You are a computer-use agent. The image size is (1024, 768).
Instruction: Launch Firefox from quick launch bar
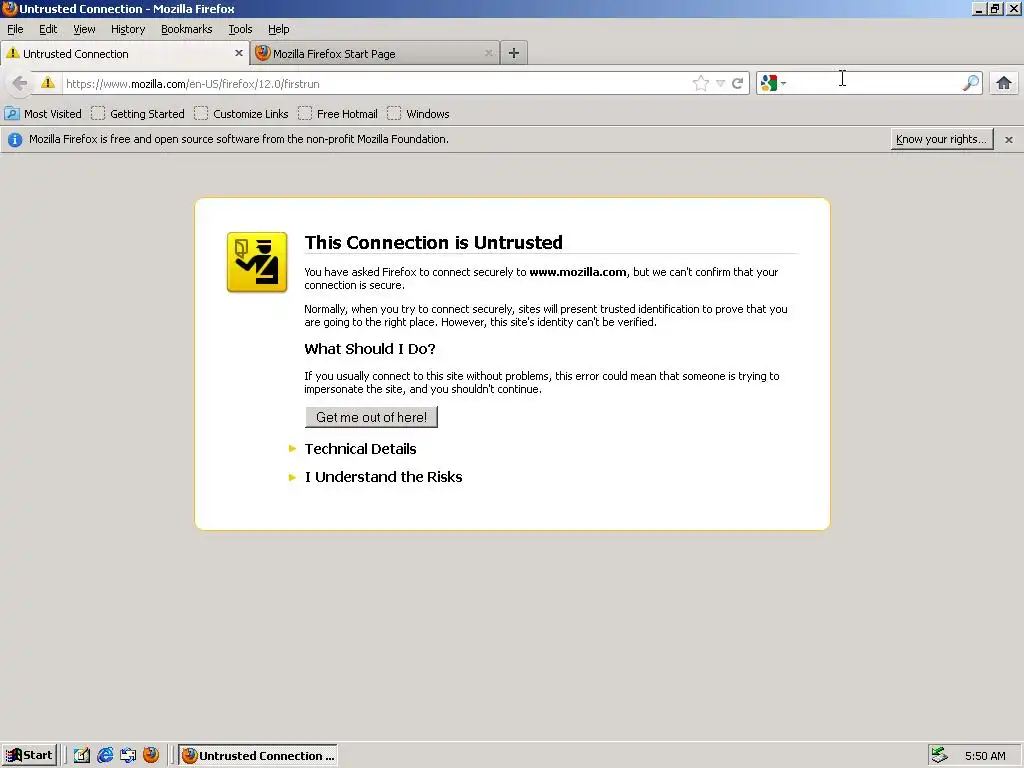[x=151, y=755]
